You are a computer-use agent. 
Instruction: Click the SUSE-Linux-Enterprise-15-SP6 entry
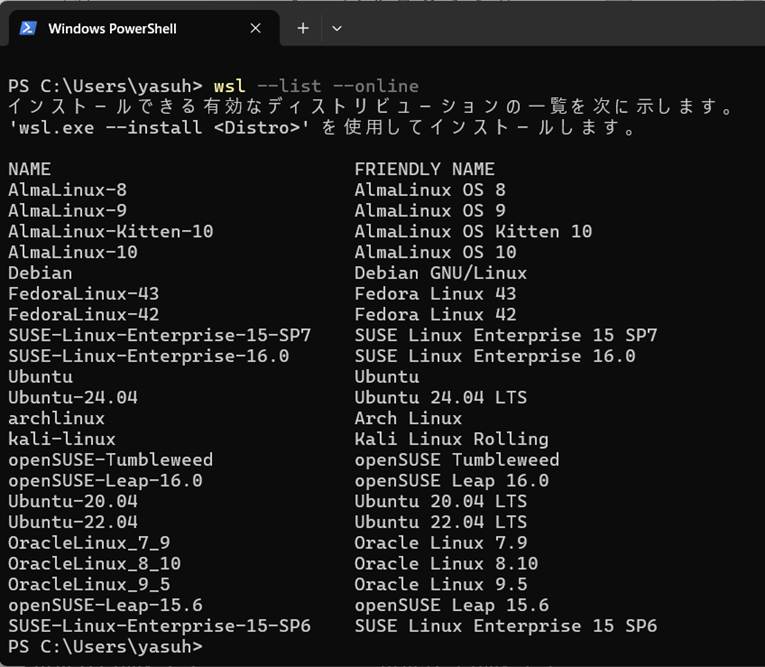pos(159,626)
